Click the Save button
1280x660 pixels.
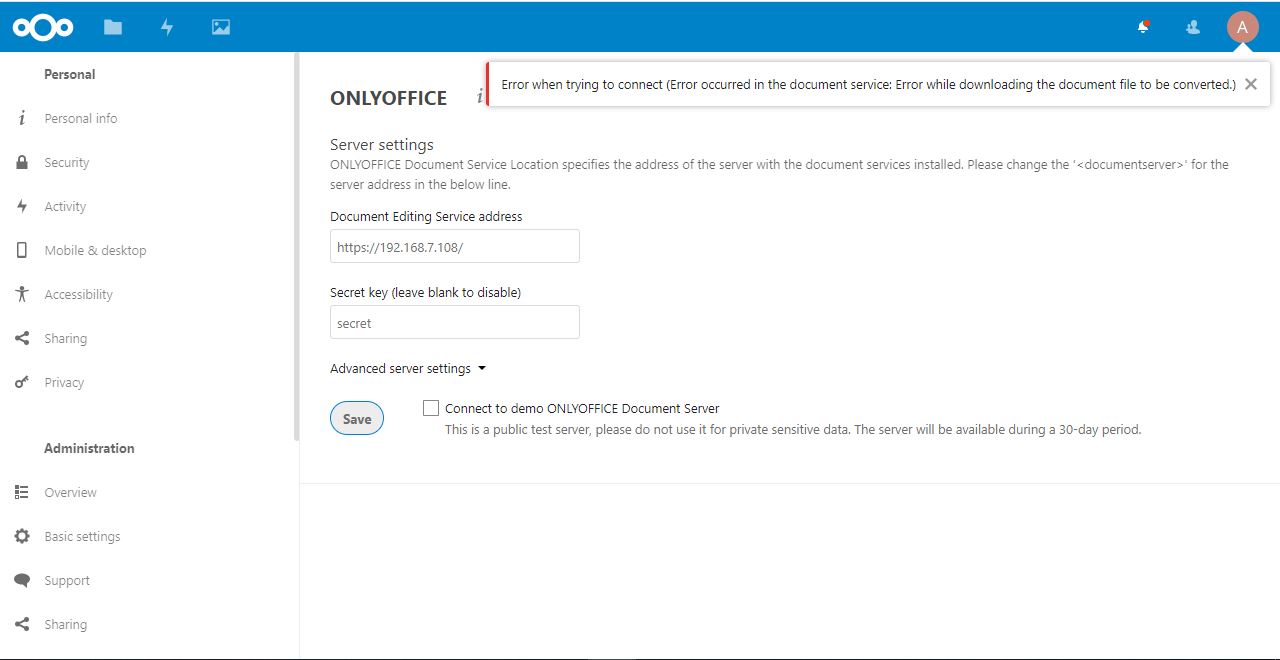tap(356, 418)
